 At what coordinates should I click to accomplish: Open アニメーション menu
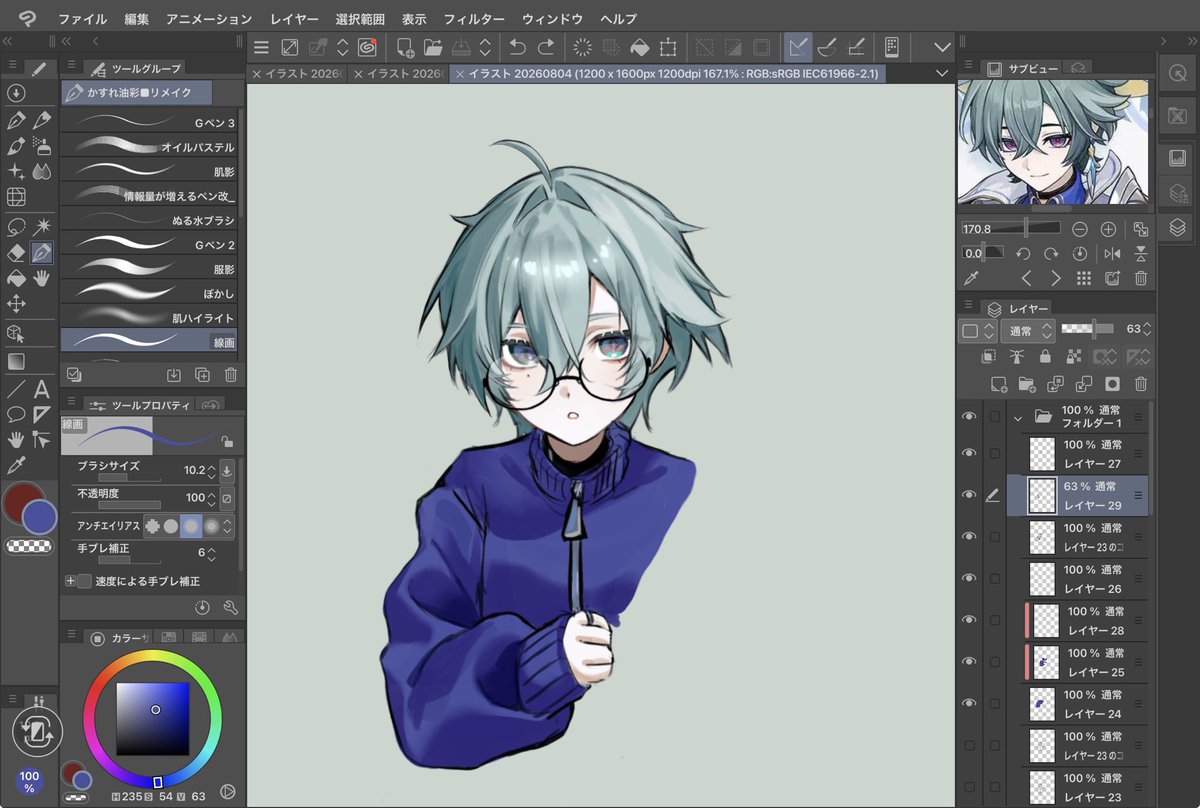(209, 19)
